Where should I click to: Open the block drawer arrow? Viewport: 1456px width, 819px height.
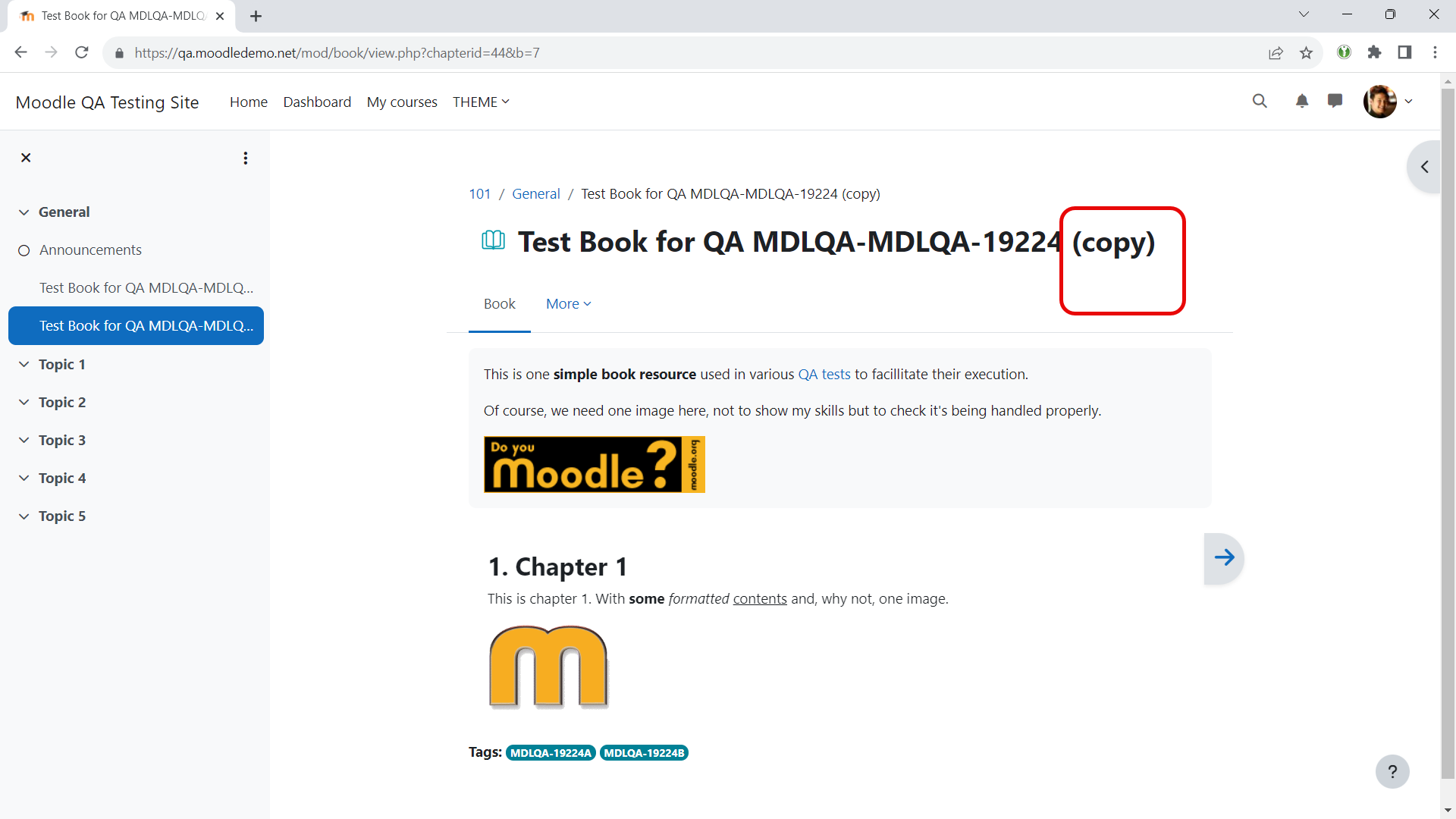pyautogui.click(x=1424, y=167)
